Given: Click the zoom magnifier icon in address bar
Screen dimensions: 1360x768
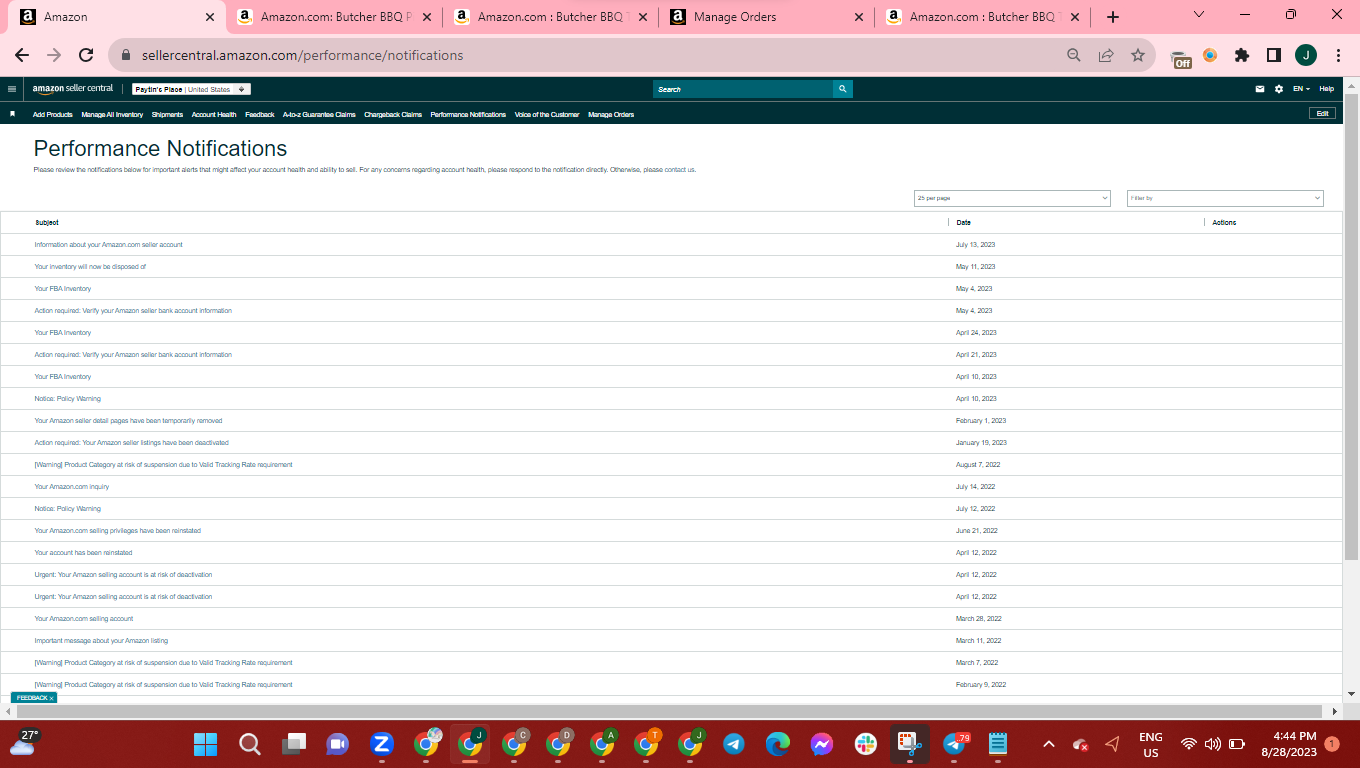Looking at the screenshot, I should pyautogui.click(x=1074, y=55).
